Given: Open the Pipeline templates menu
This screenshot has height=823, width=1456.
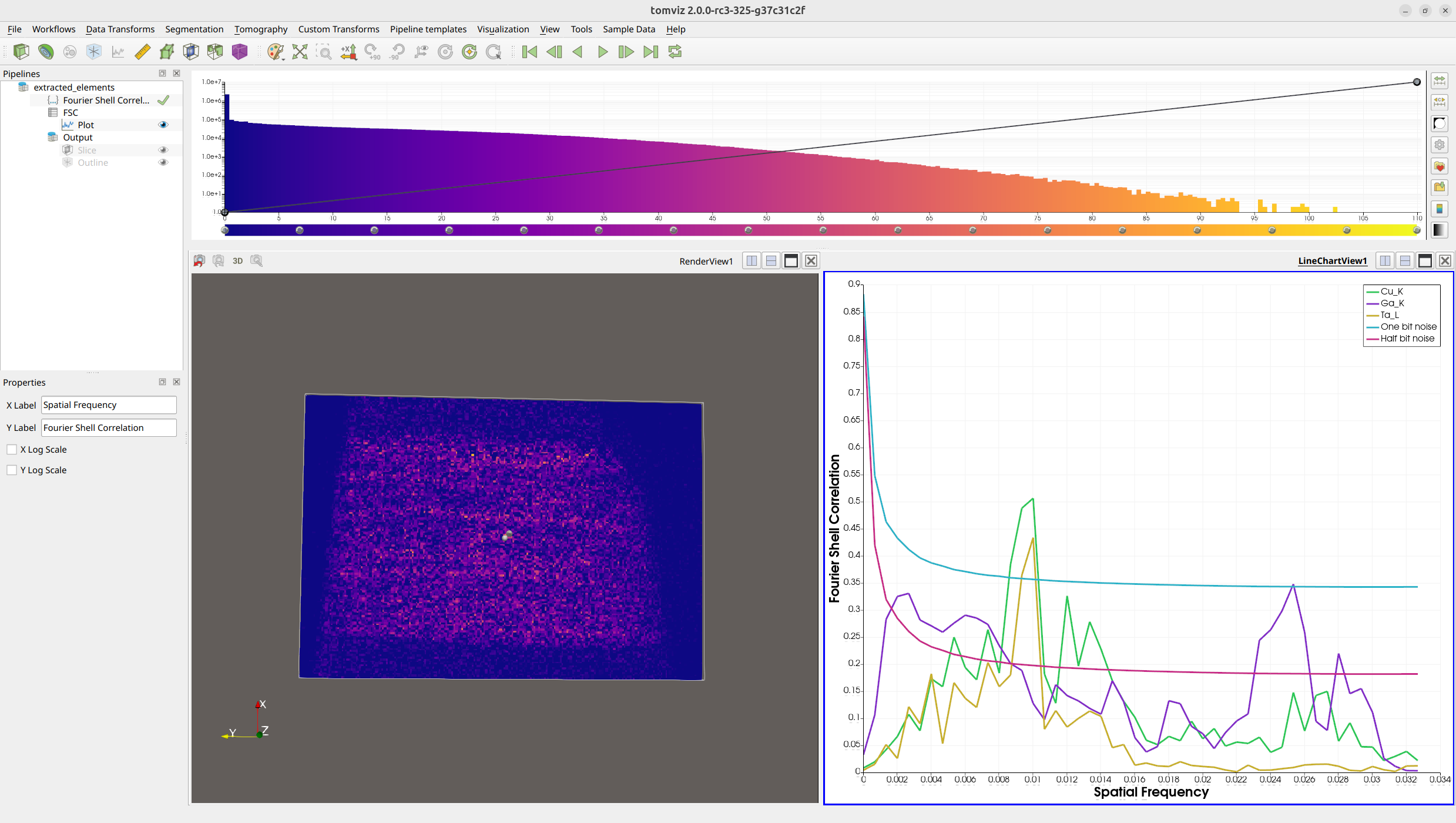Looking at the screenshot, I should (x=428, y=29).
